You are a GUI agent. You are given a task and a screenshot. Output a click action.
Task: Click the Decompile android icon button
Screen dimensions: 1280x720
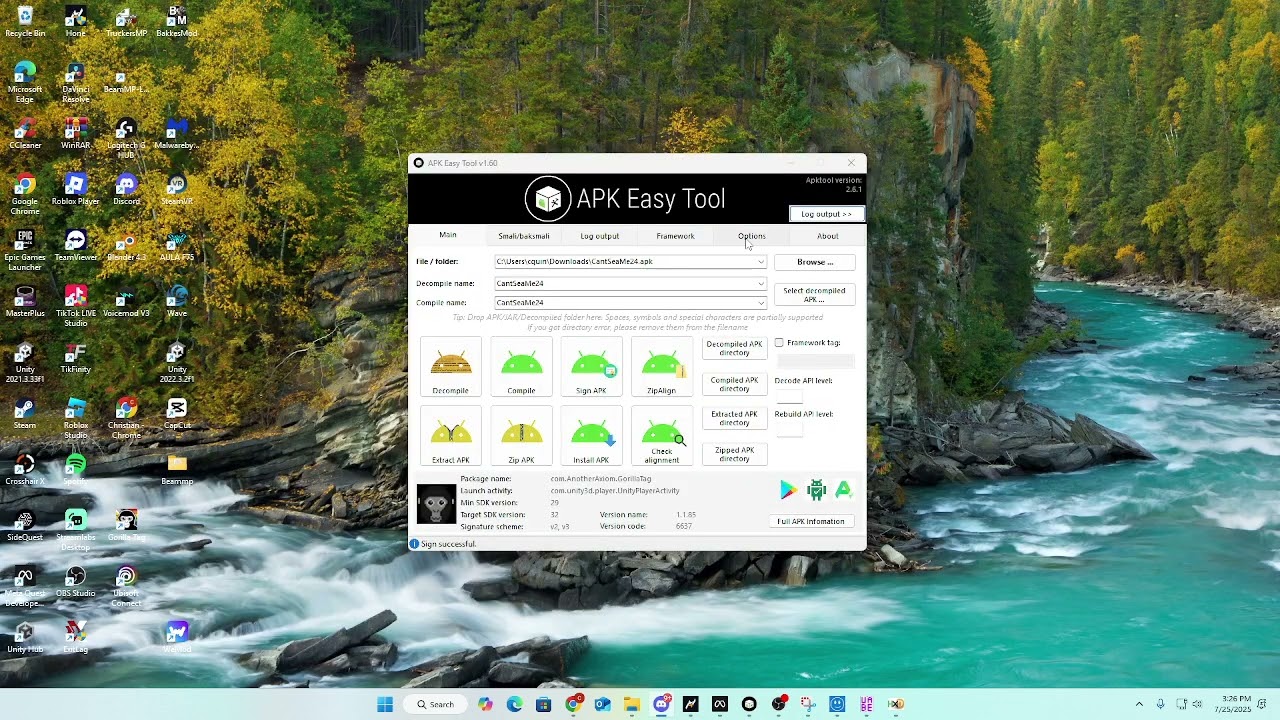(x=451, y=367)
